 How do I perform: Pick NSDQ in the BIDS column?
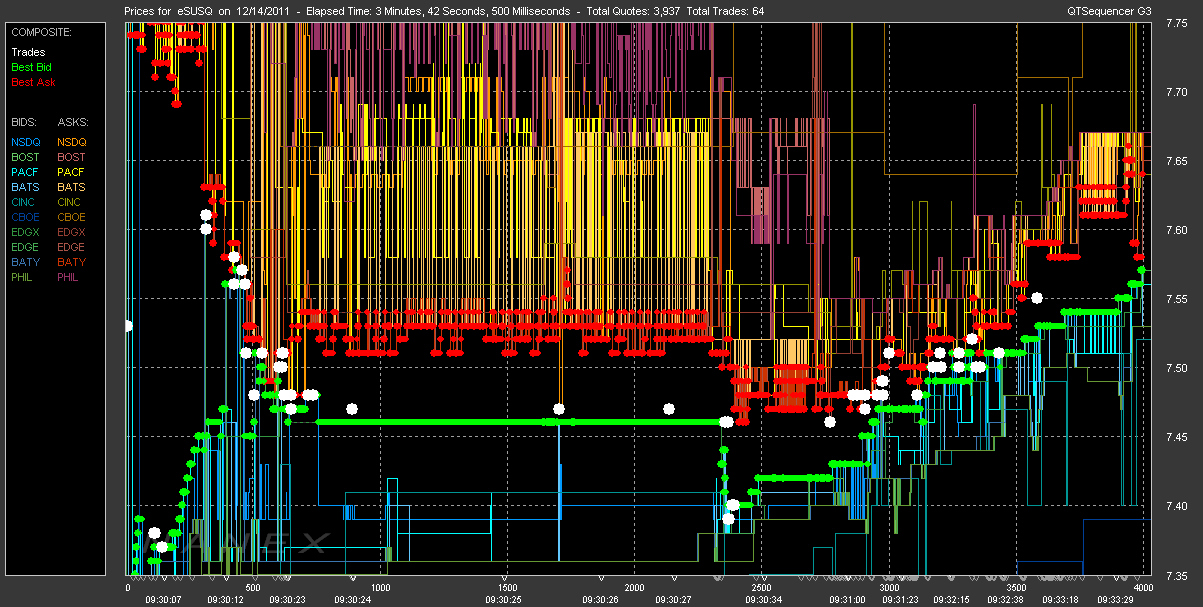click(25, 142)
